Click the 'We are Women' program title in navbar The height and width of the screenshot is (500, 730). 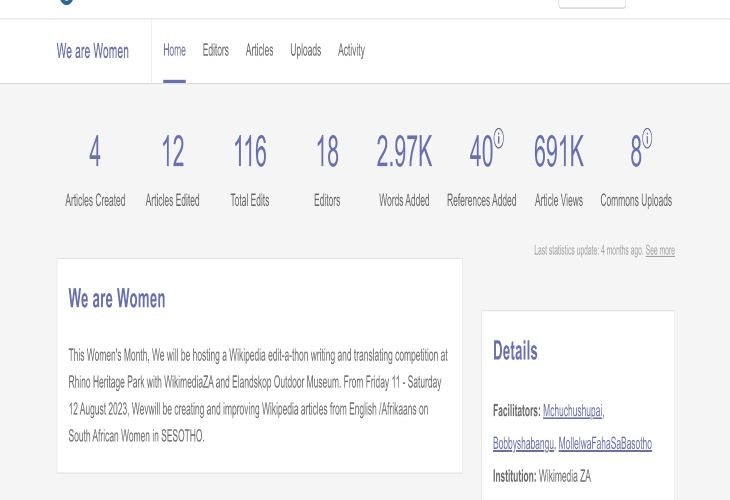coord(92,51)
